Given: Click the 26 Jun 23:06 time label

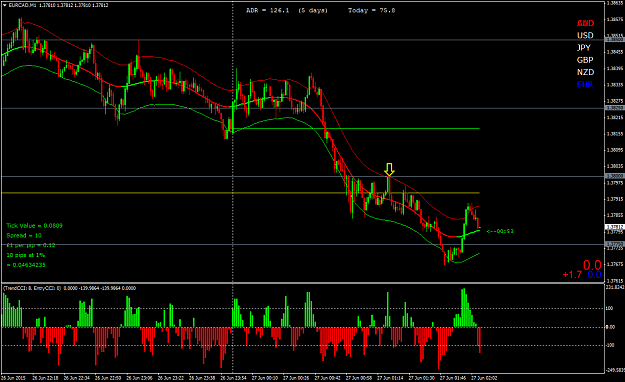Looking at the screenshot, I should click(139, 378).
